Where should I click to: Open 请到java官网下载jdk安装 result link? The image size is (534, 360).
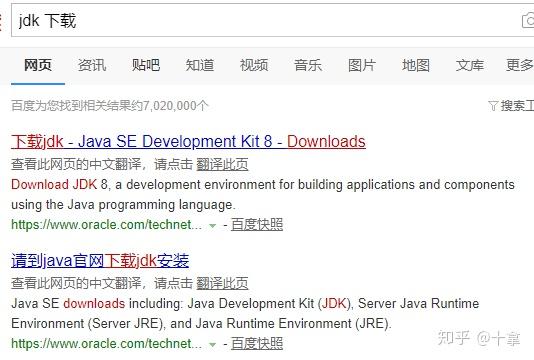click(100, 261)
